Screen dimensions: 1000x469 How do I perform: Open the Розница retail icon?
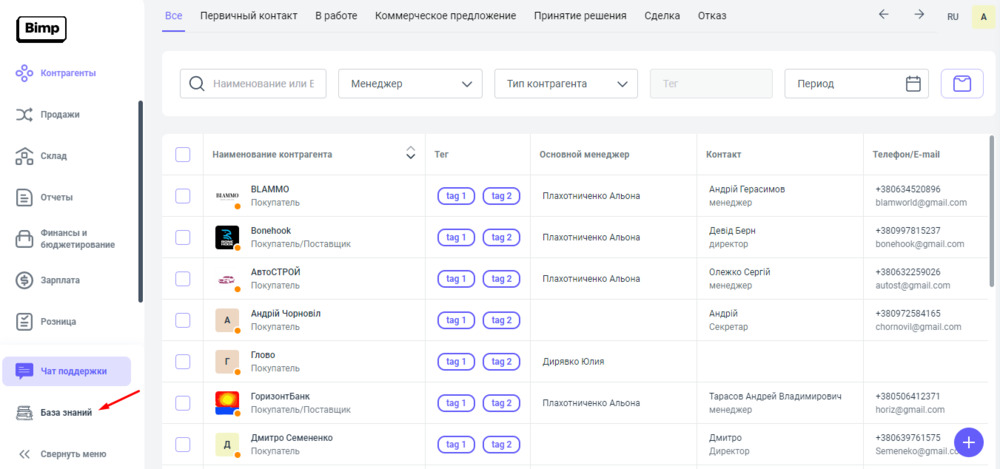pyautogui.click(x=25, y=321)
